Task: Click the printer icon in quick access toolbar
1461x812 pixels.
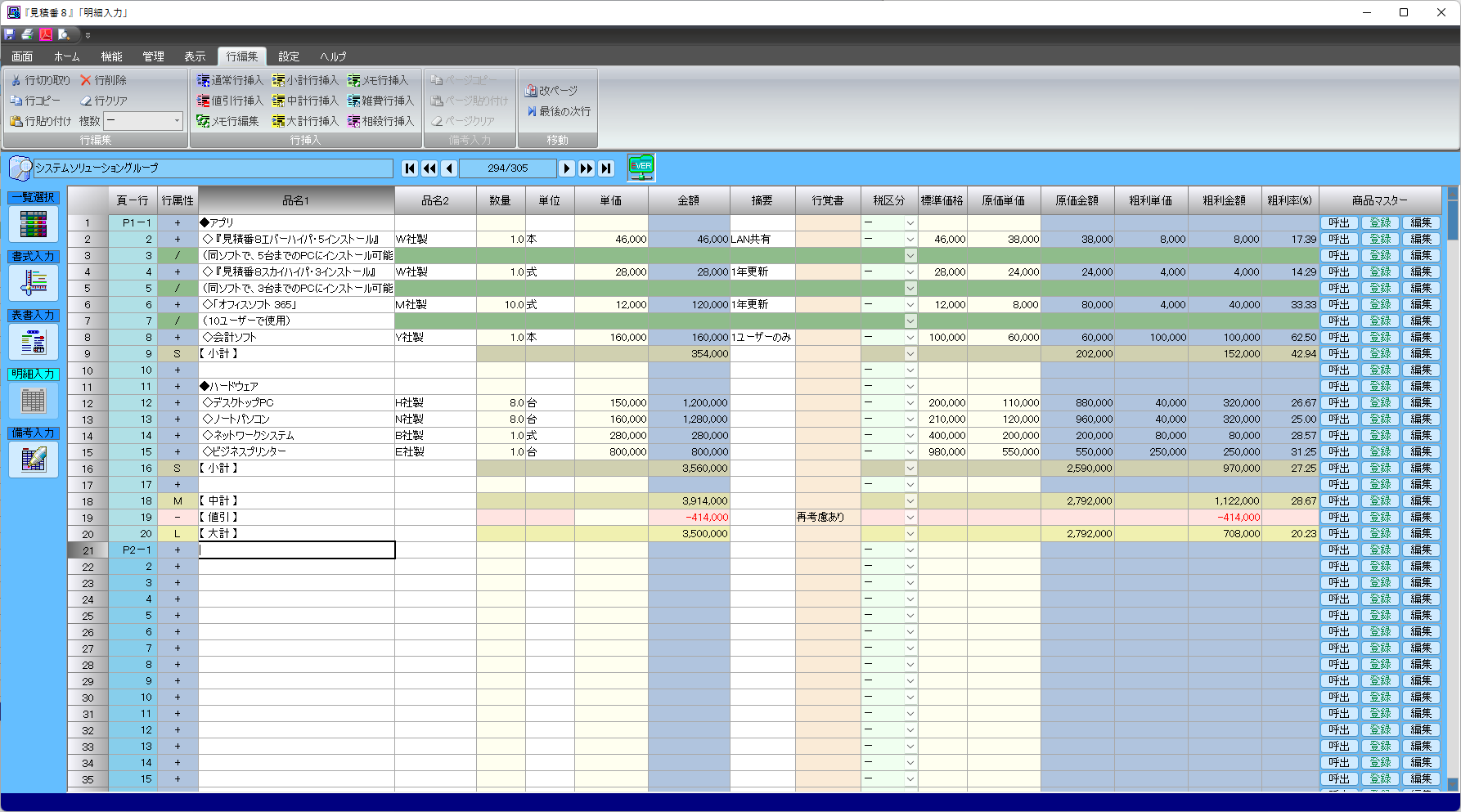Action: (27, 34)
